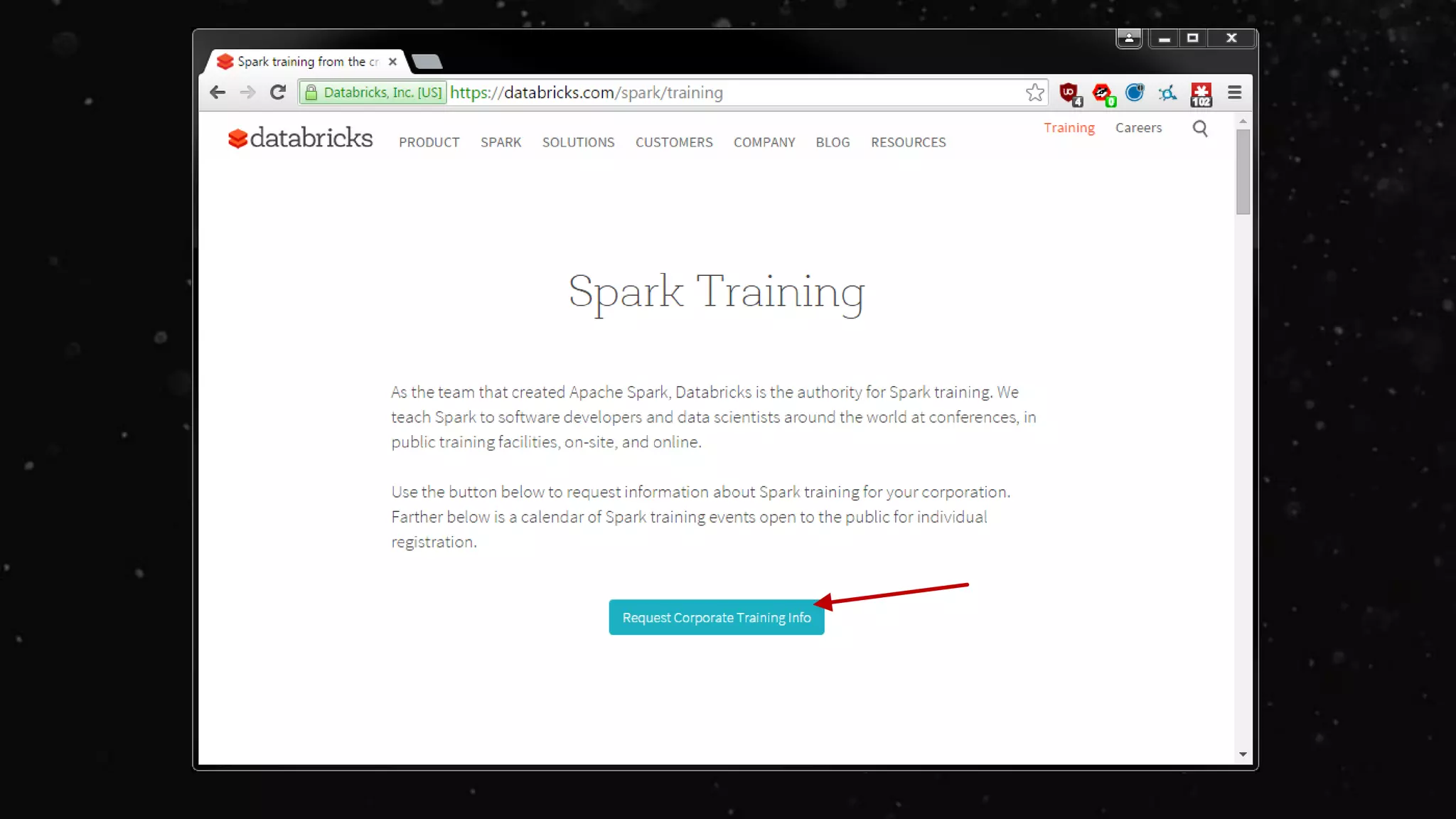Screen dimensions: 1456x819
Task: Click the site search magnifier icon
Action: pos(1200,129)
